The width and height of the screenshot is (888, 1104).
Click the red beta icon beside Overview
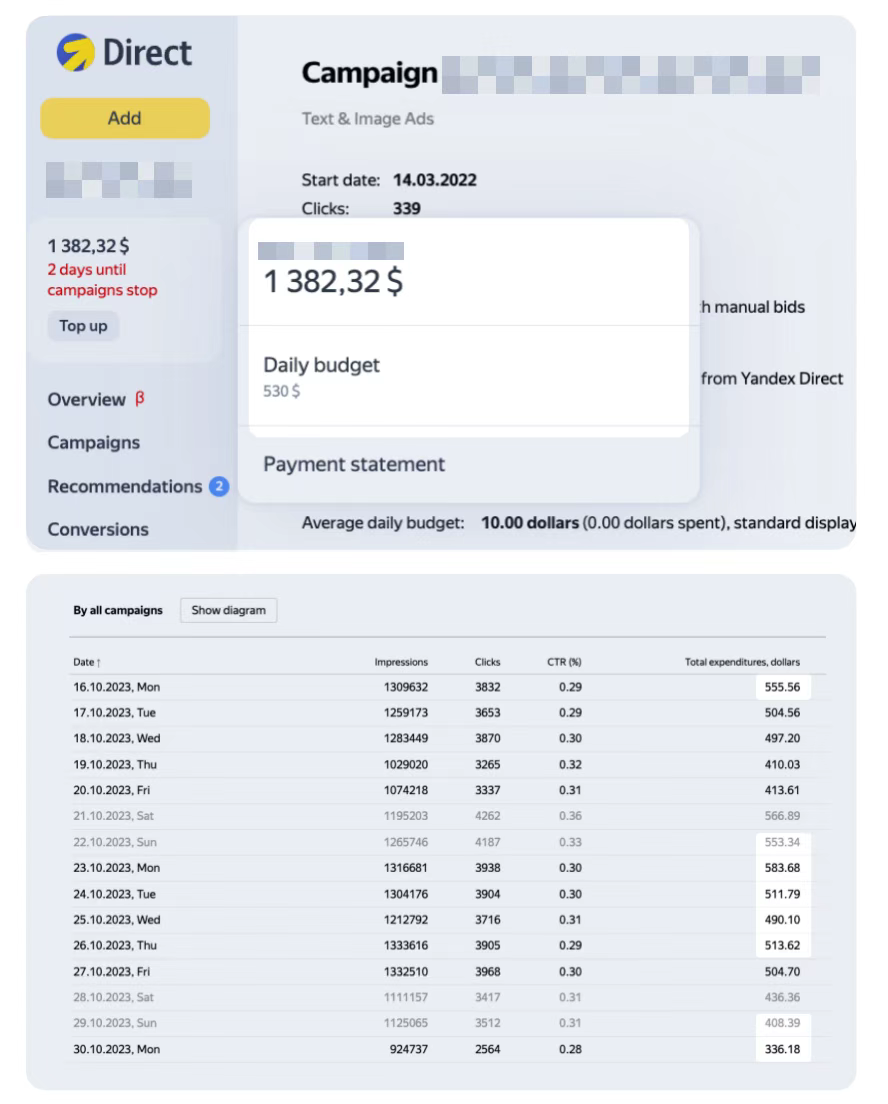point(139,399)
